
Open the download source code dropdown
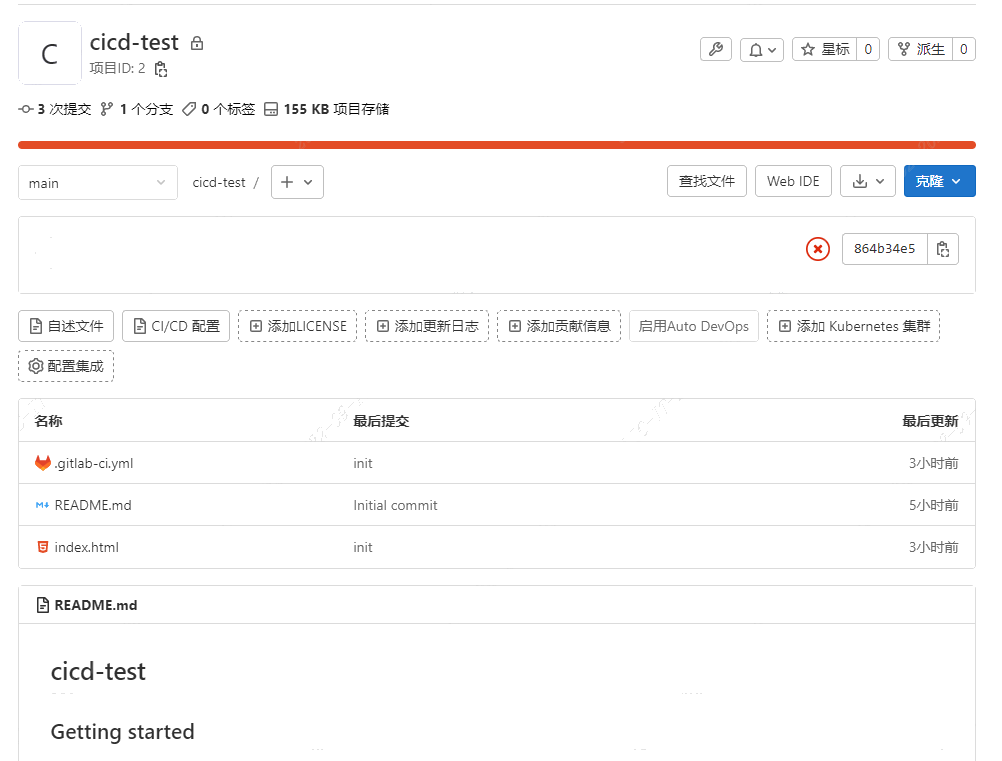[x=867, y=181]
